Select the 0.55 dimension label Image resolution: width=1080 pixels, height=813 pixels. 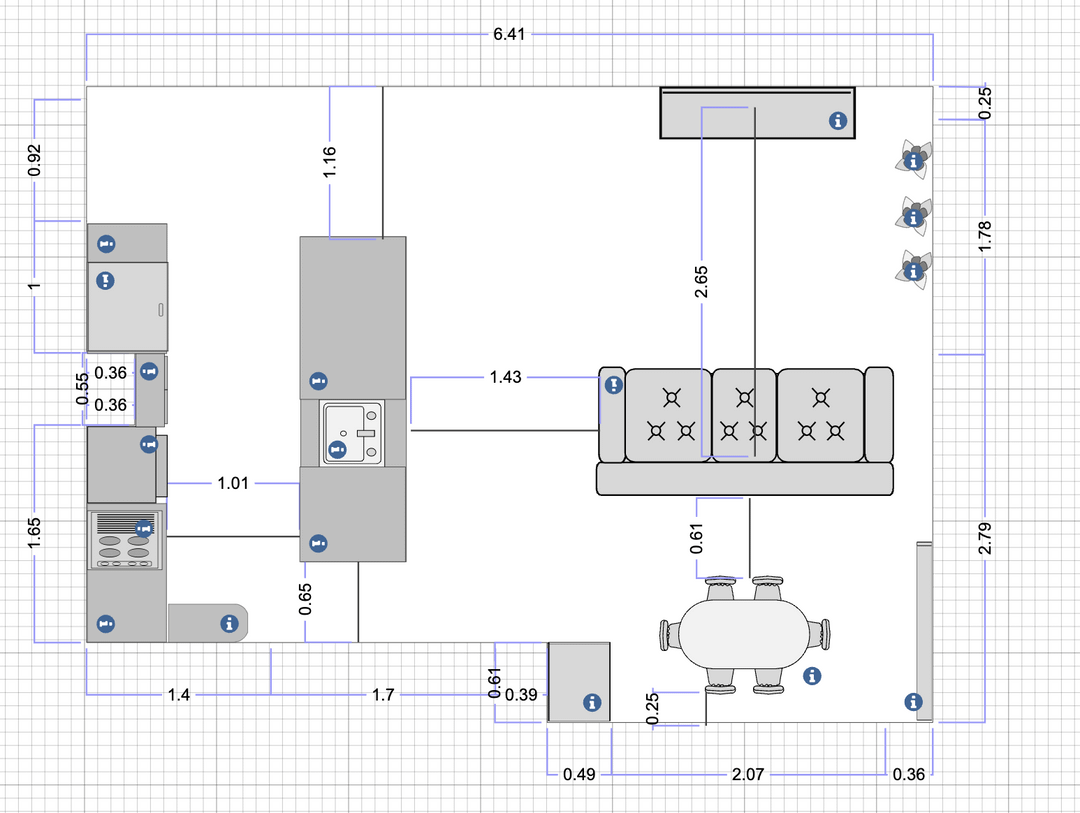pyautogui.click(x=83, y=389)
